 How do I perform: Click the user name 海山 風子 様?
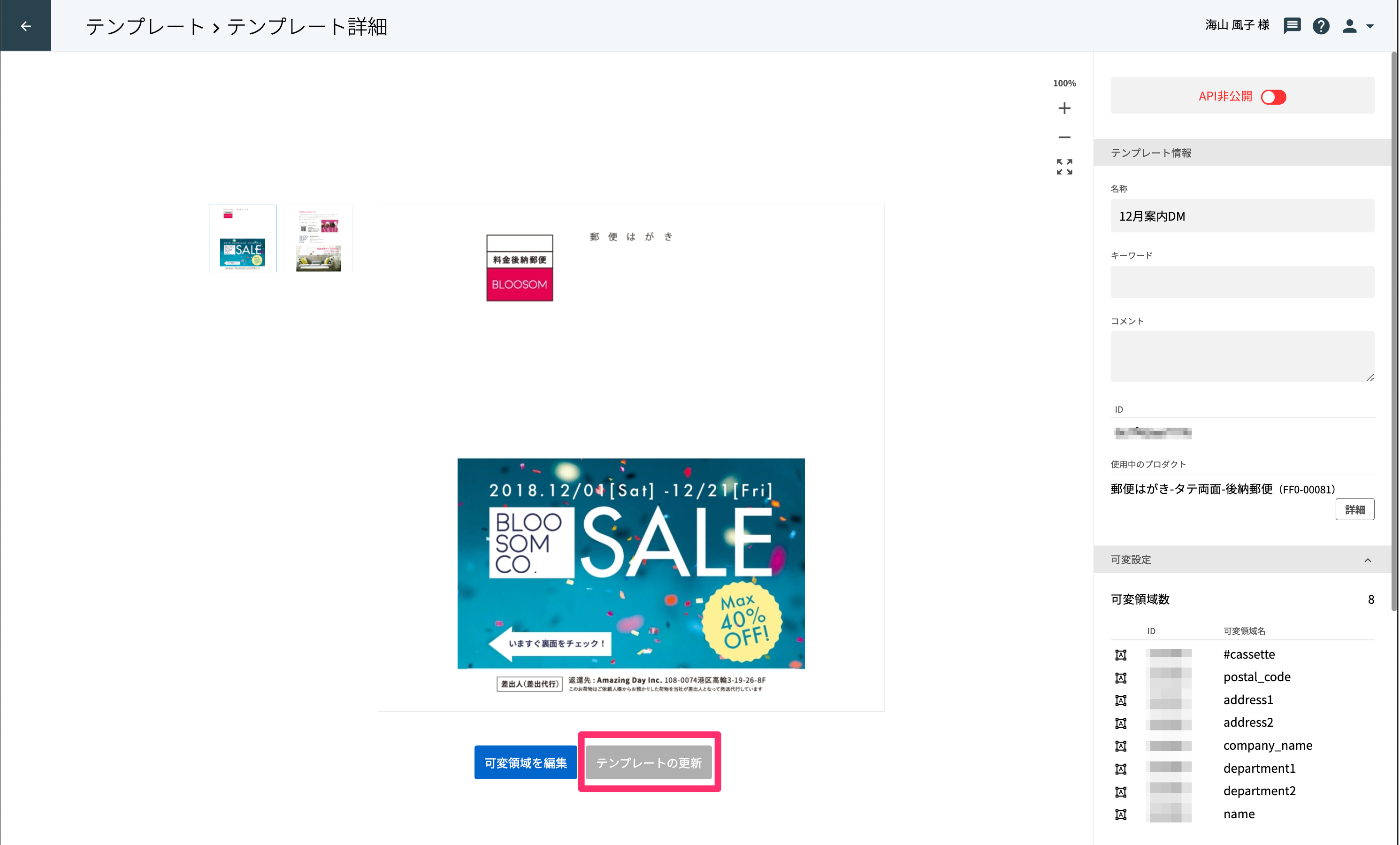1237,25
